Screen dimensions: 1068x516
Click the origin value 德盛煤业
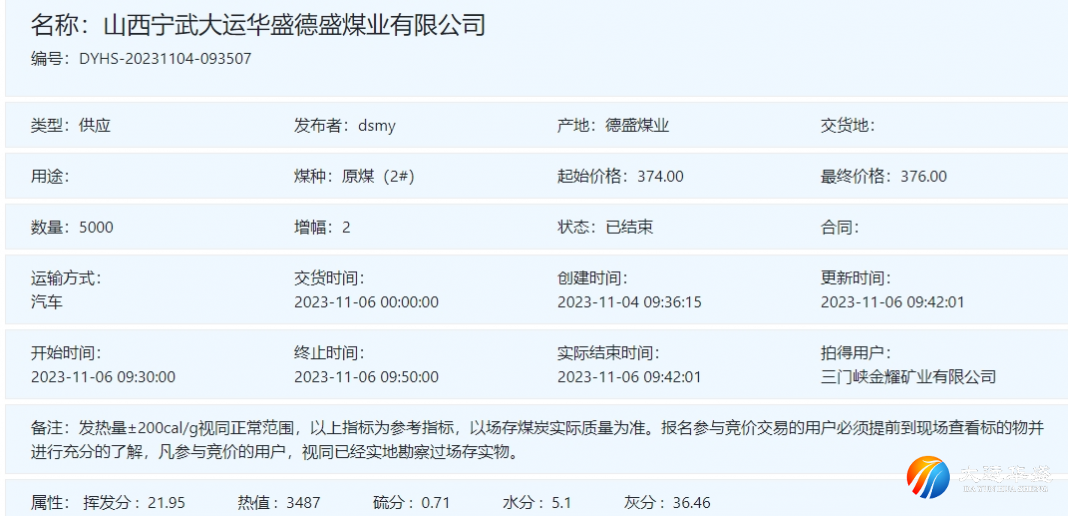[x=637, y=126]
